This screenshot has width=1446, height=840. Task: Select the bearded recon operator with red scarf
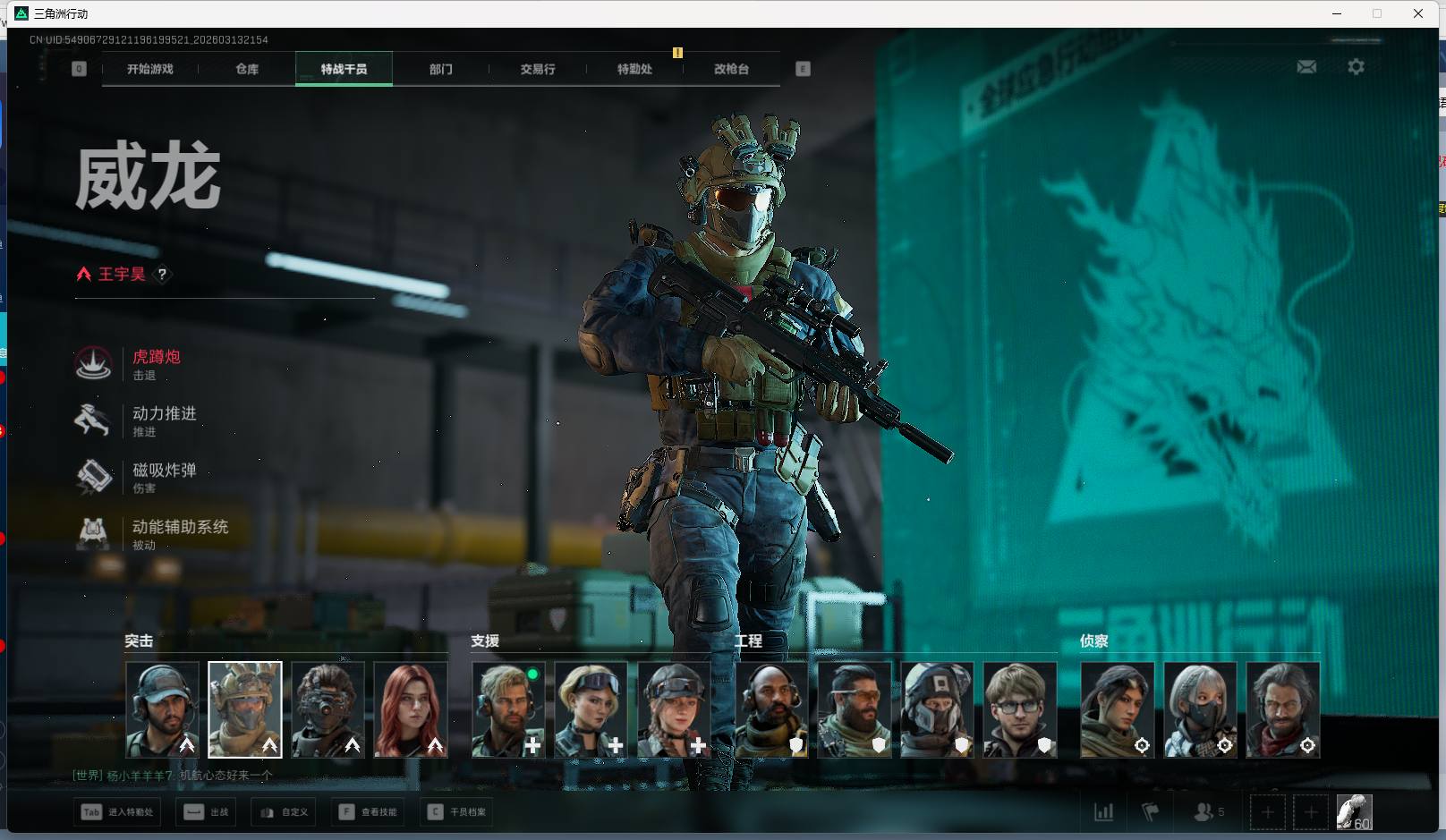tap(1283, 709)
